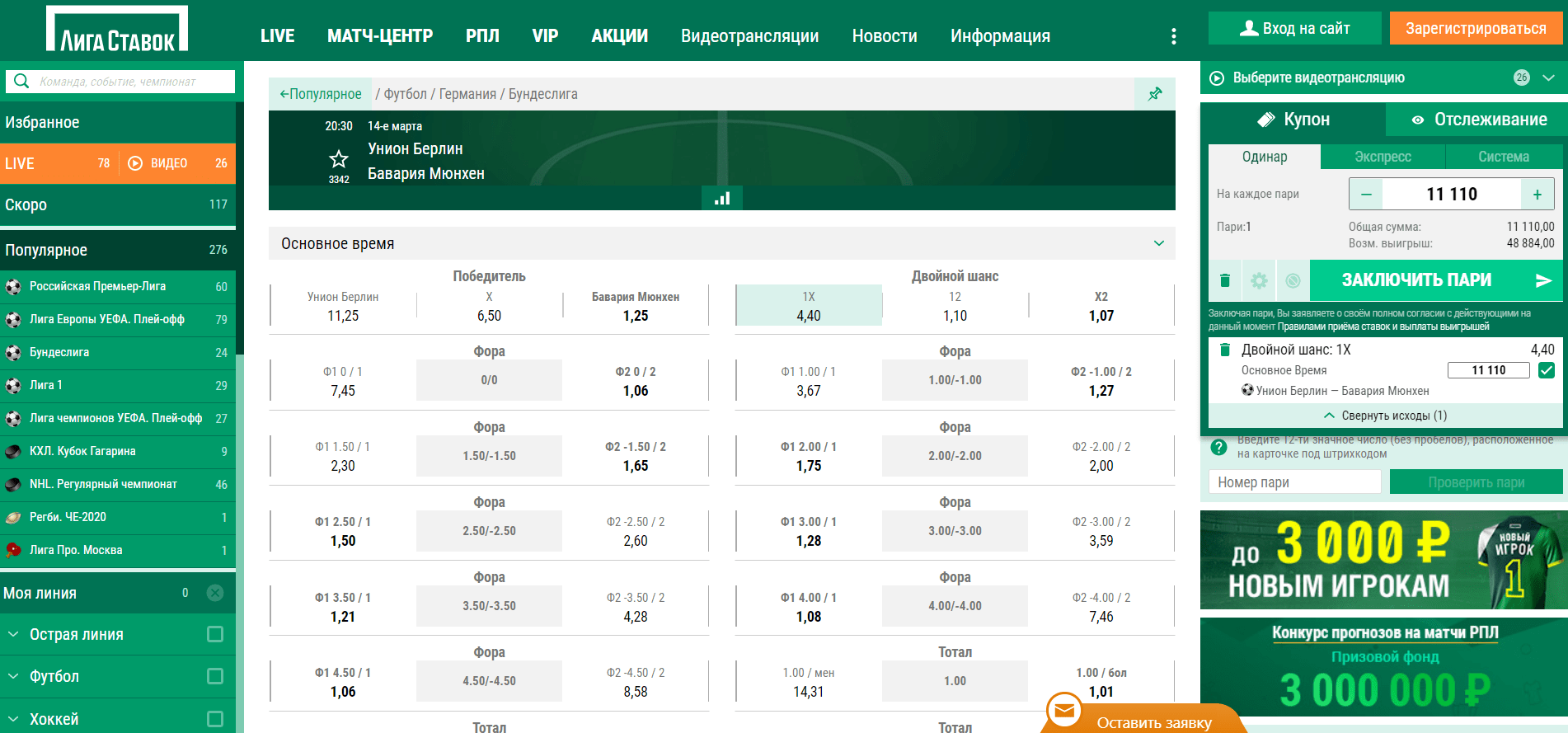1568x733 pixels.
Task: Click the help question mark icon
Action: [x=1218, y=447]
